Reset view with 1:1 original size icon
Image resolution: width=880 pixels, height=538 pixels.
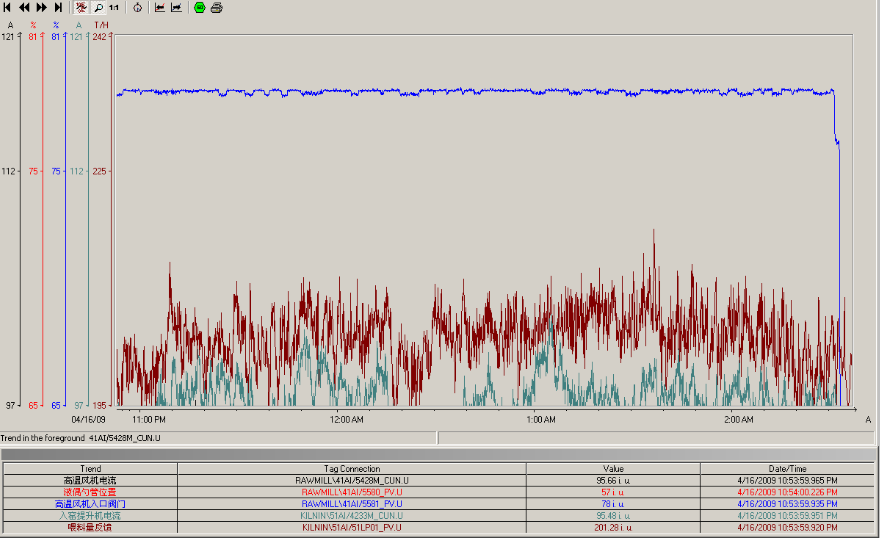coord(113,7)
